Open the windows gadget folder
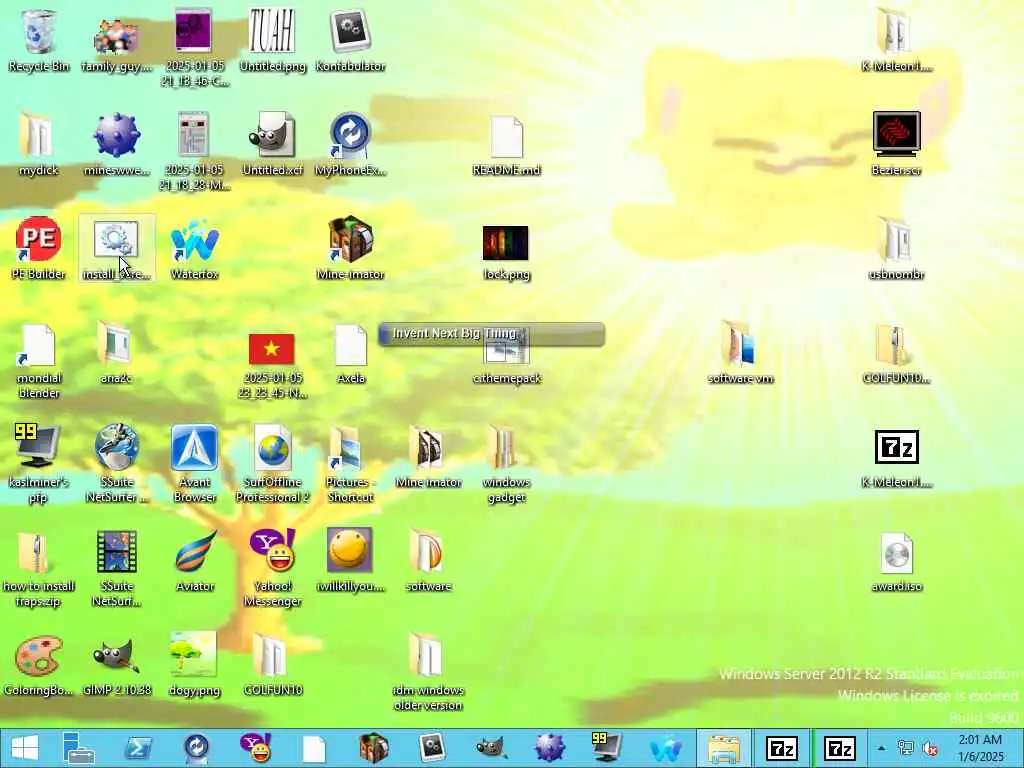This screenshot has height=768, width=1024. coord(506,464)
